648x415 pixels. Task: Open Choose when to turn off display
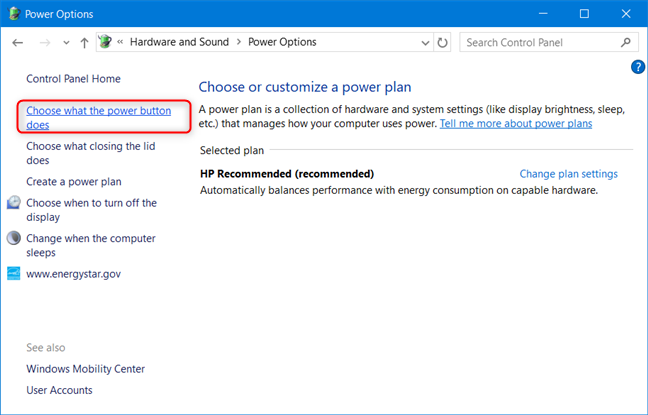[x=91, y=210]
